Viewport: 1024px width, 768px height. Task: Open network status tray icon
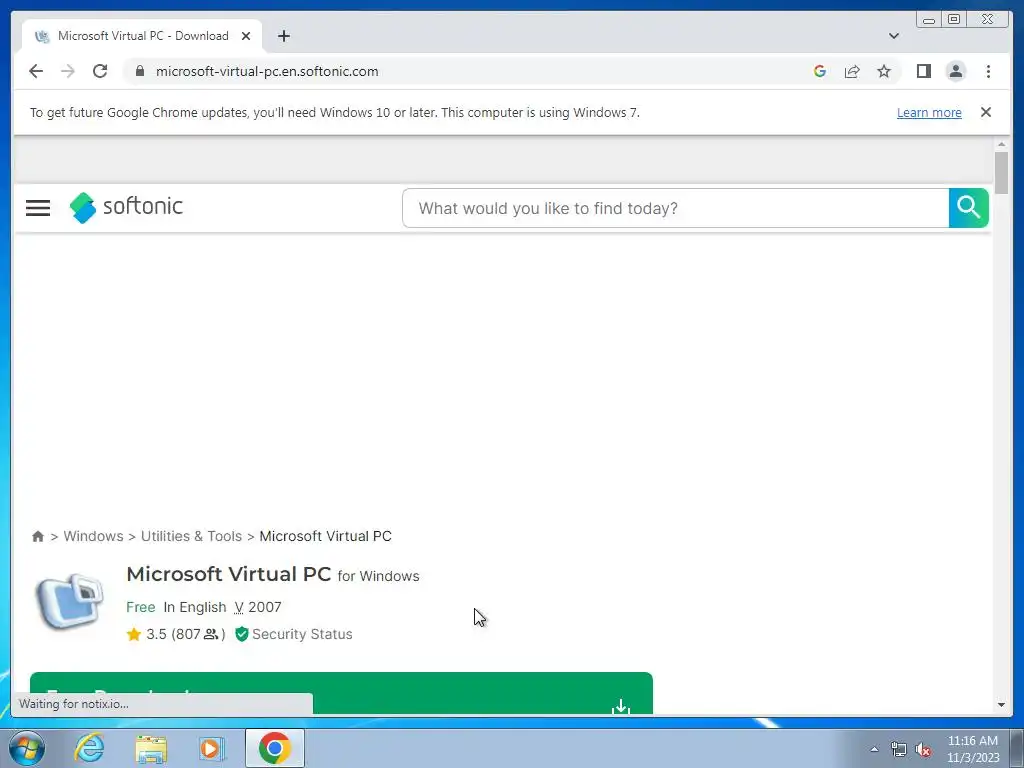(x=899, y=750)
